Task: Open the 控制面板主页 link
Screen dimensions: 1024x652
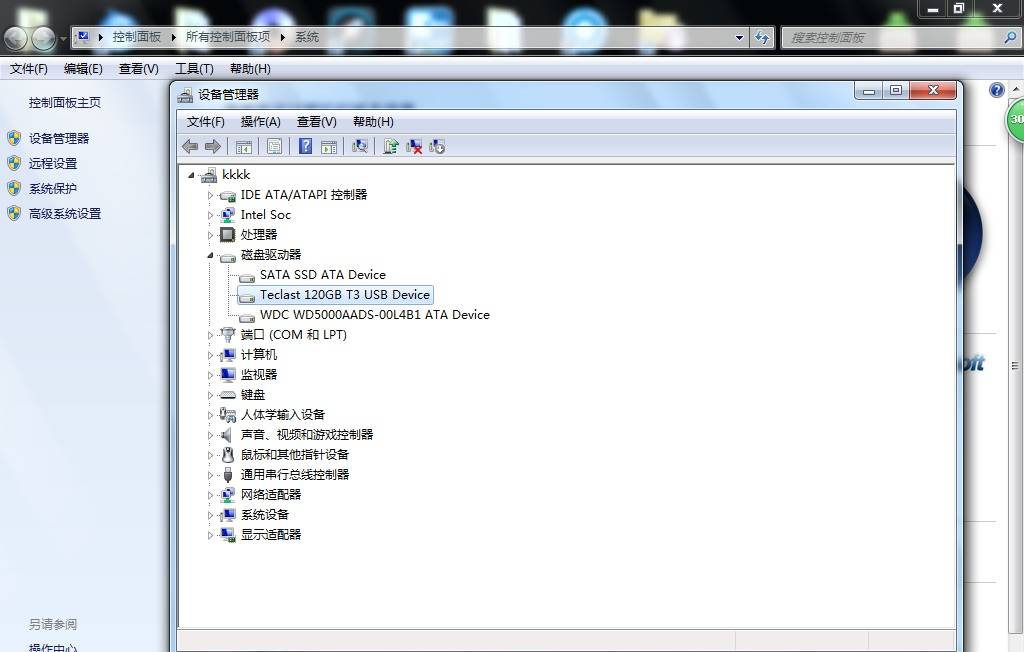Action: point(65,103)
